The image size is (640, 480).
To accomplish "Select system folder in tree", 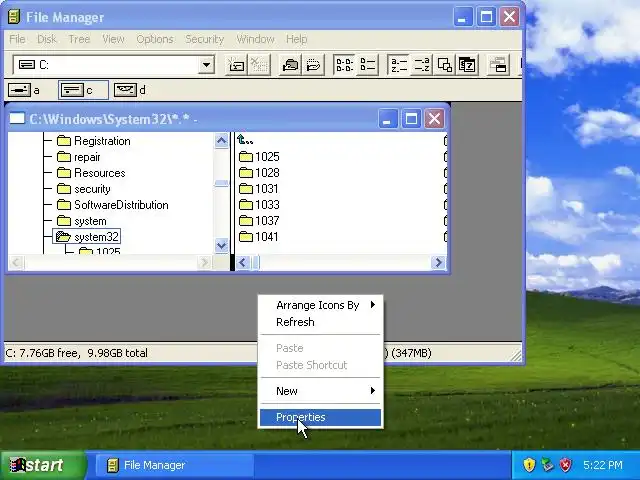I will pyautogui.click(x=82, y=221).
